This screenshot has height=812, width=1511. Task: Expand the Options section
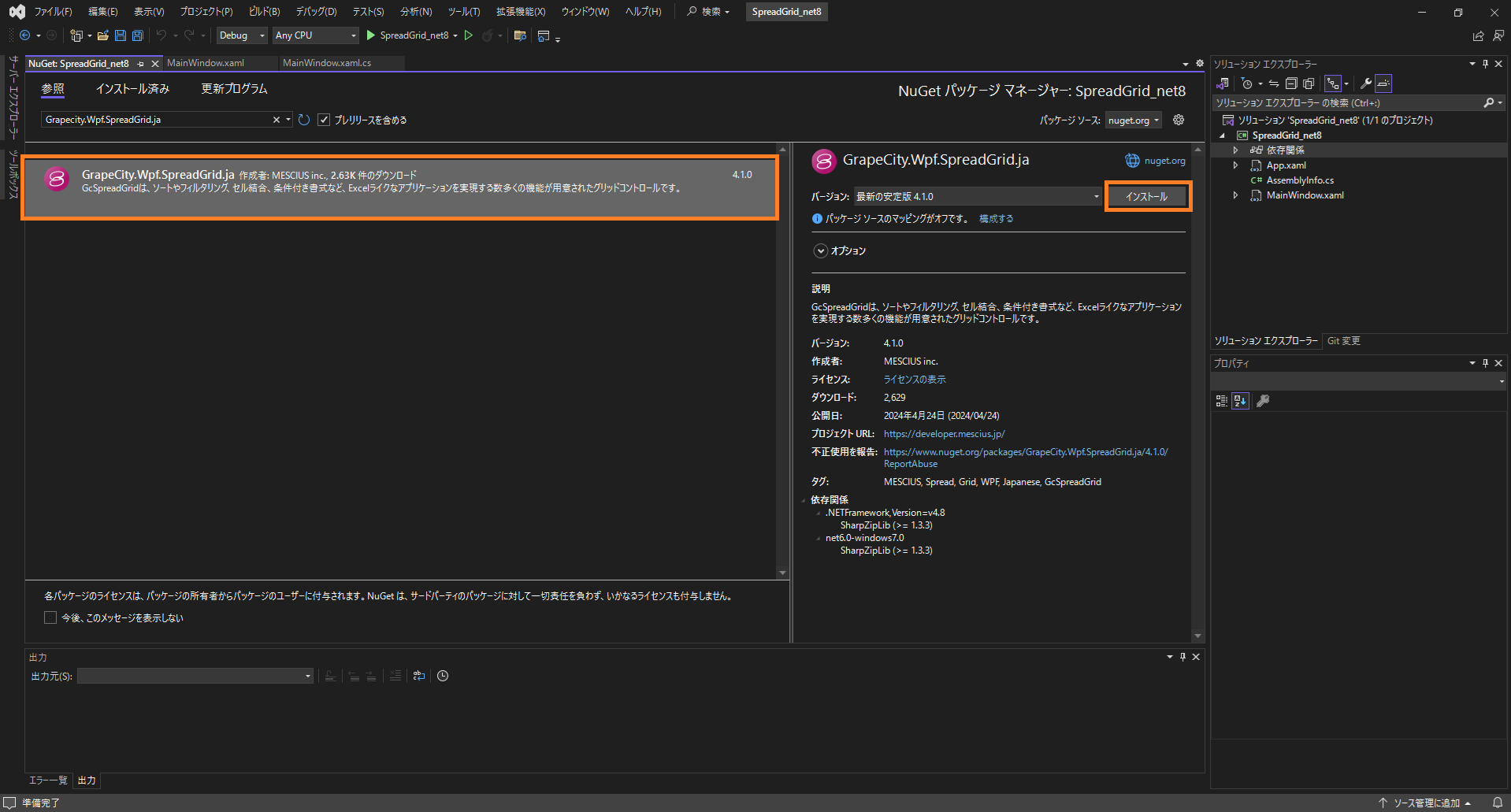[x=820, y=250]
